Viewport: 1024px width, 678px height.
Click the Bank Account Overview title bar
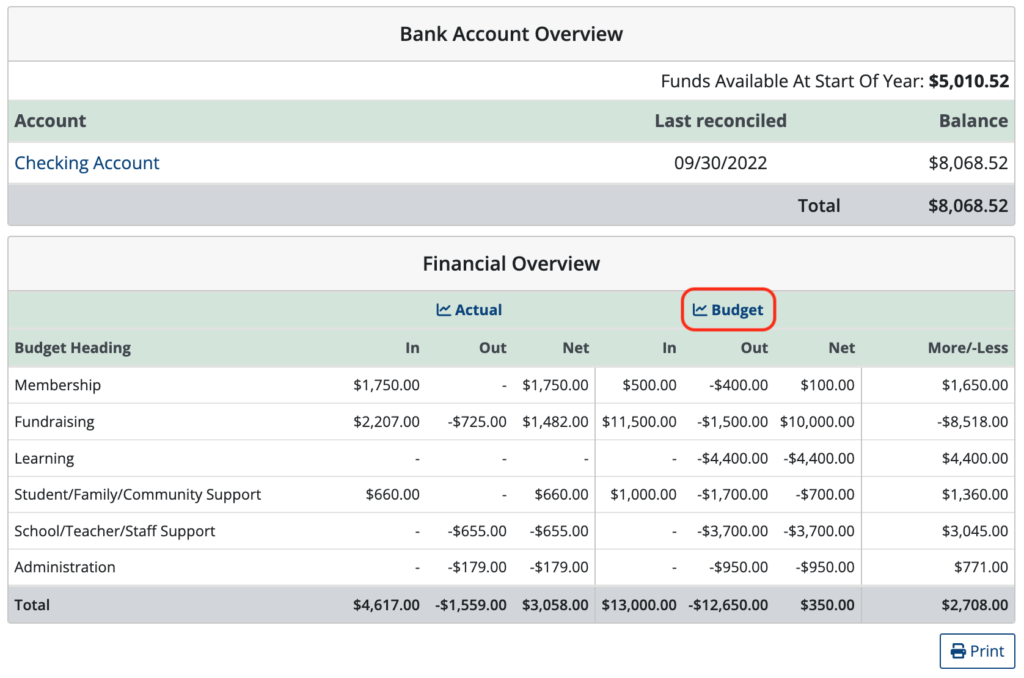(511, 33)
